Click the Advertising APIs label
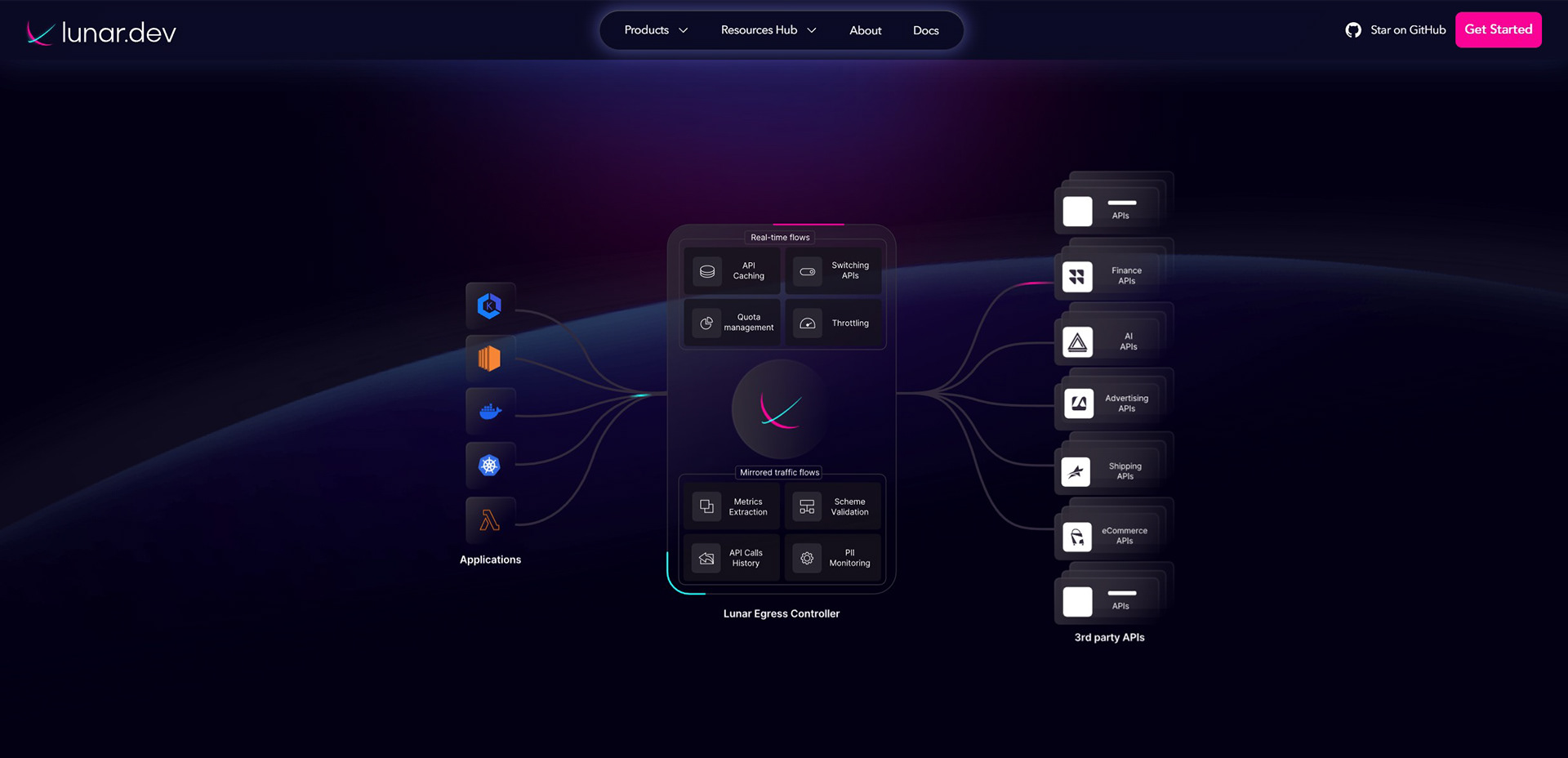This screenshot has width=1568, height=758. point(1127,404)
